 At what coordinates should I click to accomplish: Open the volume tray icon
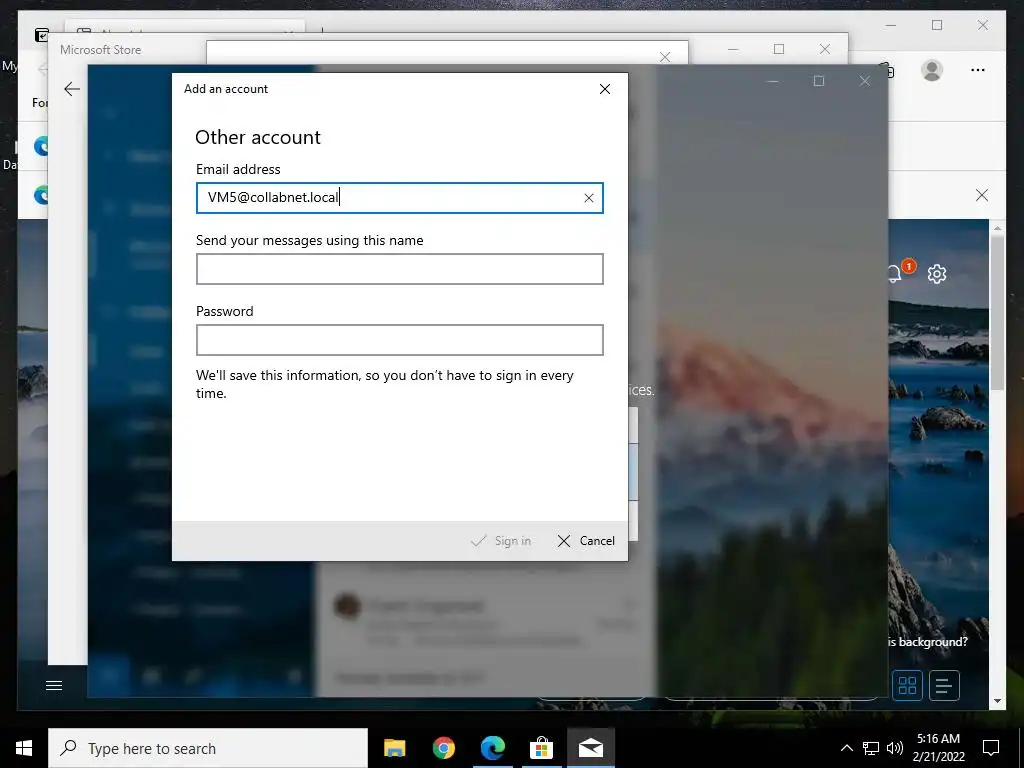click(895, 748)
